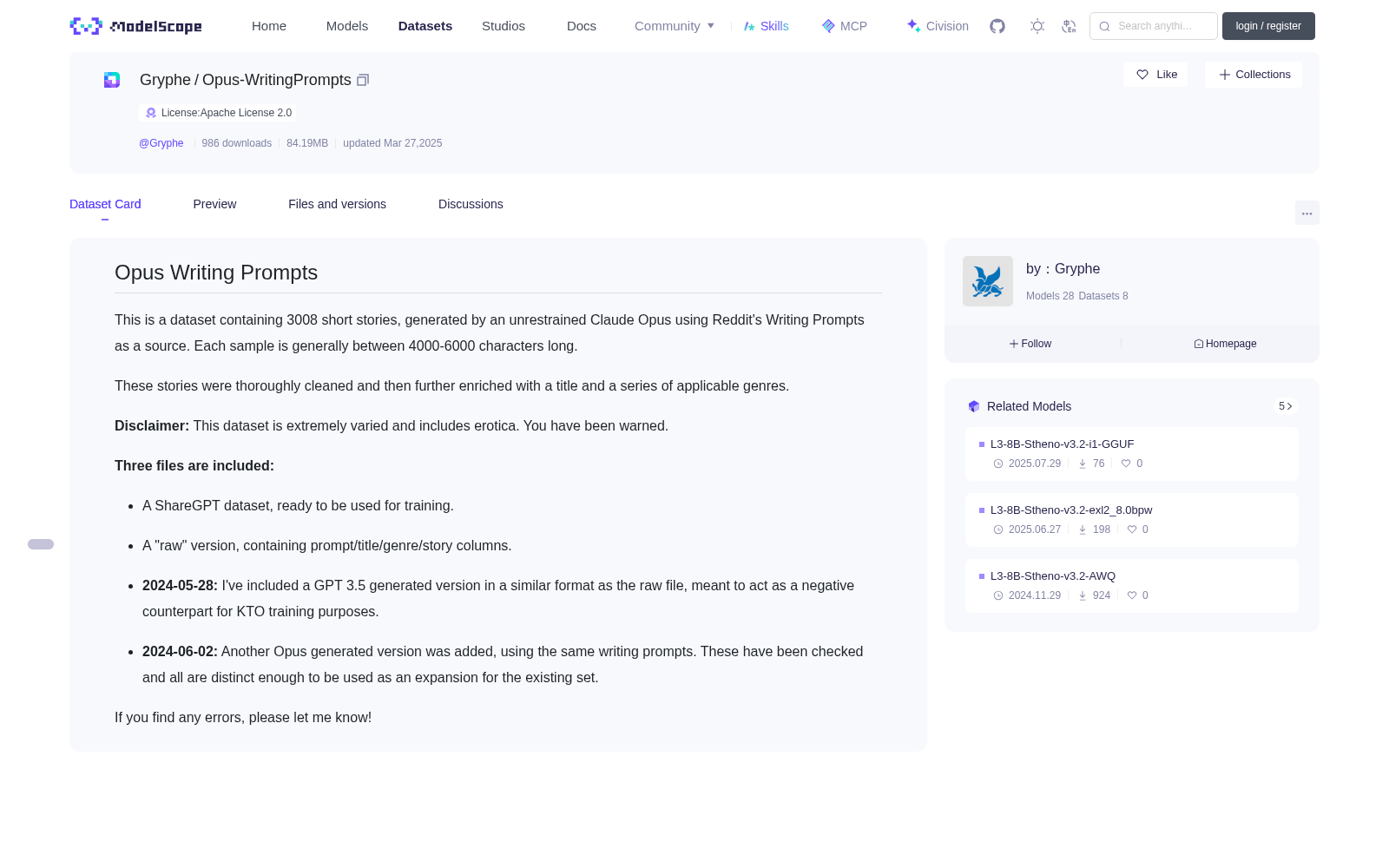This screenshot has width=1389, height=868.
Task: Click heart icon on L3-8B-Stheno-v3.2-AWQ row
Action: tap(1132, 595)
